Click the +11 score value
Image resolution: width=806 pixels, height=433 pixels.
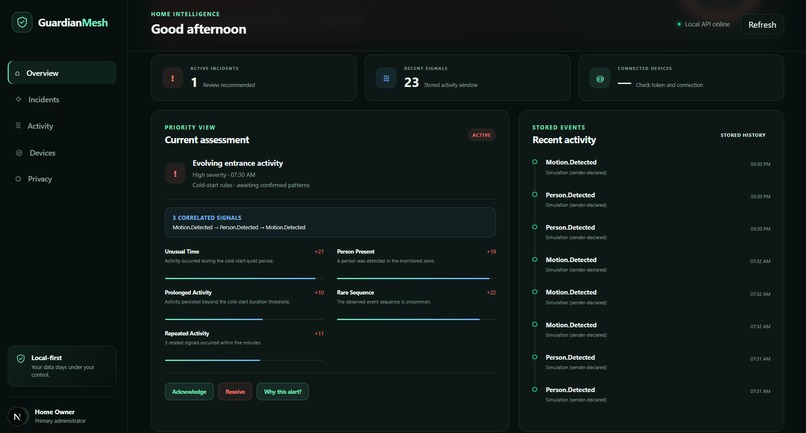(319, 334)
